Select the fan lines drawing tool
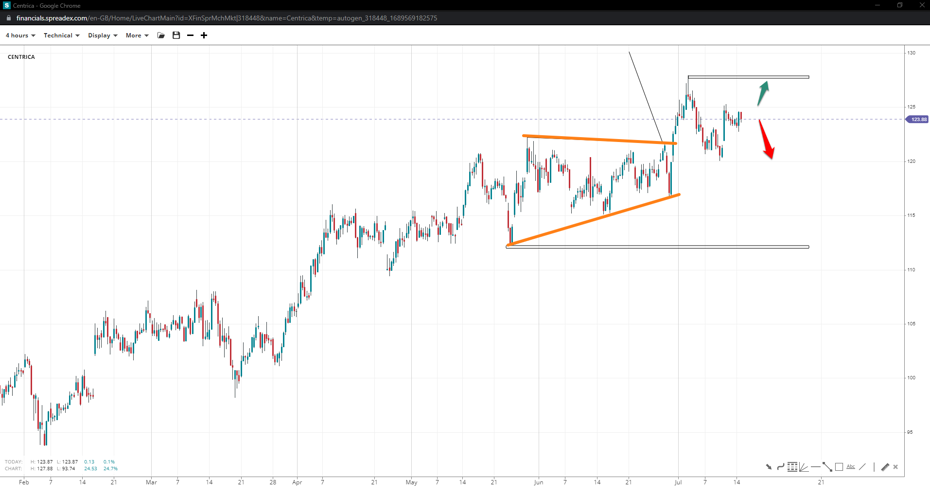This screenshot has height=497, width=930. pos(804,467)
